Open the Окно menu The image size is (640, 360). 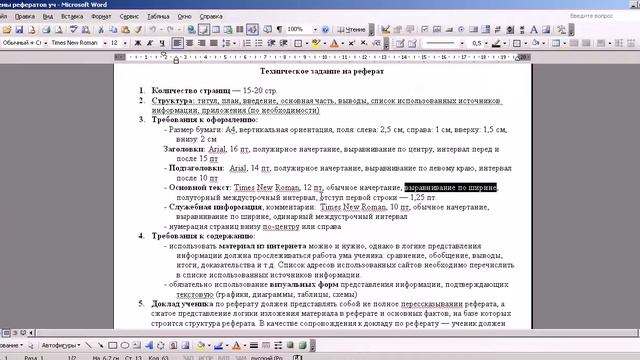point(184,16)
